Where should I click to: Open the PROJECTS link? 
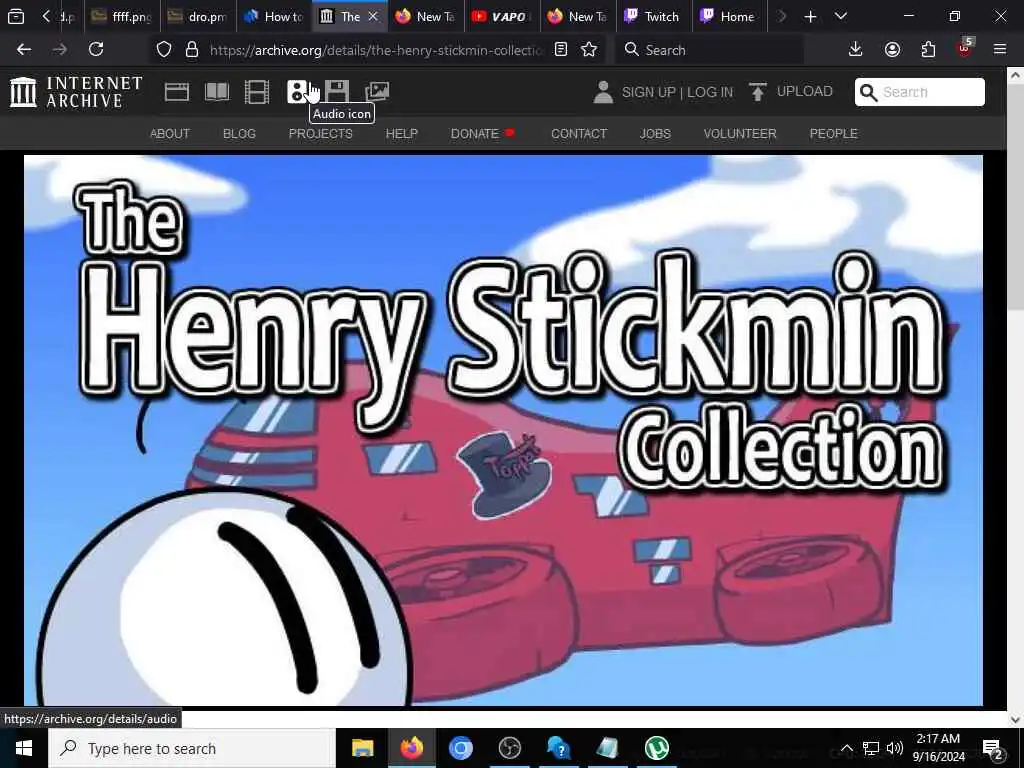click(x=321, y=133)
